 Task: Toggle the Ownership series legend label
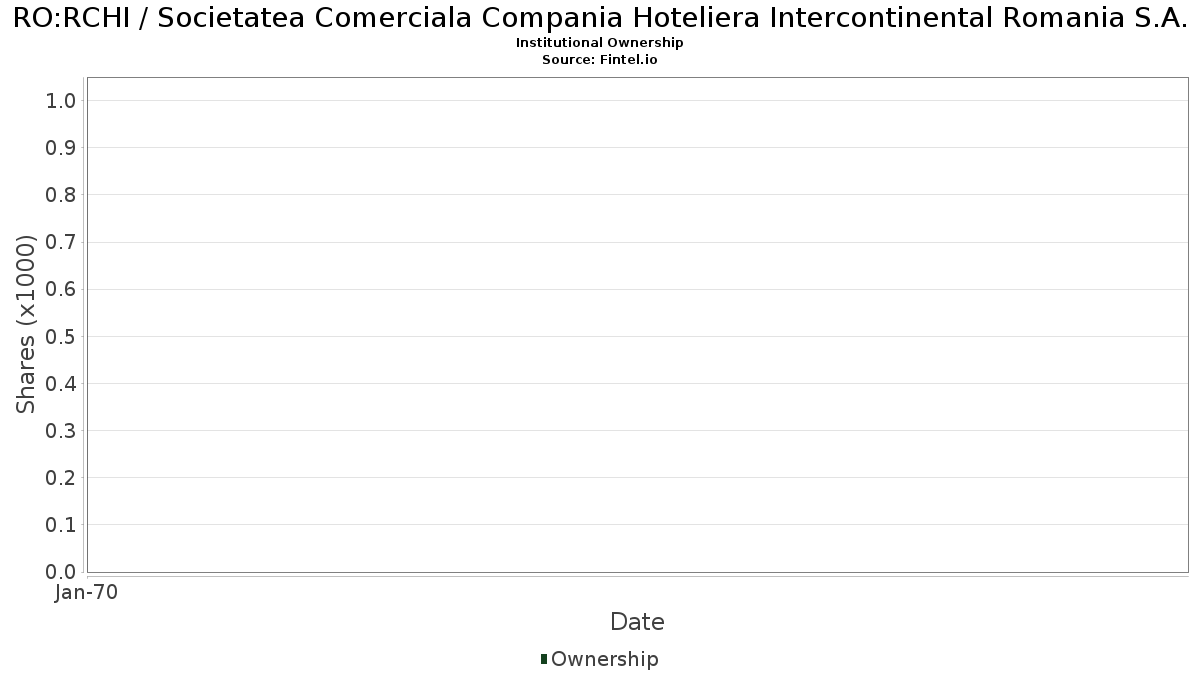[x=604, y=659]
